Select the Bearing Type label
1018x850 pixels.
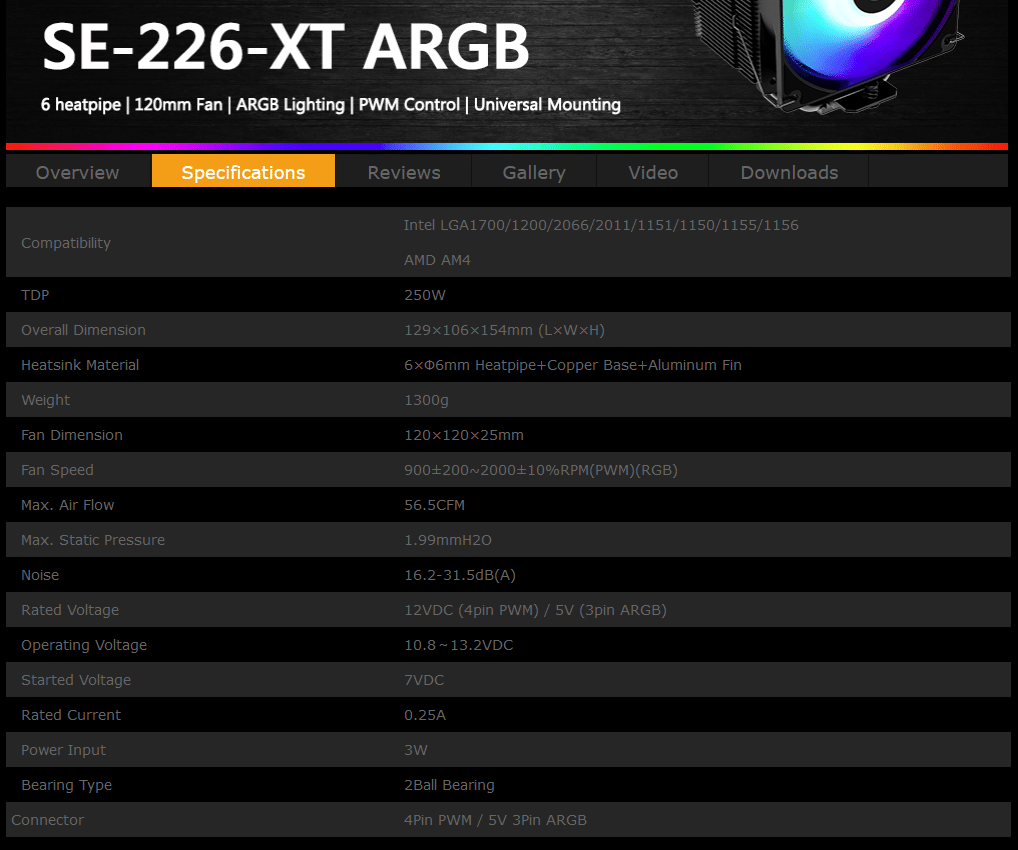point(66,786)
